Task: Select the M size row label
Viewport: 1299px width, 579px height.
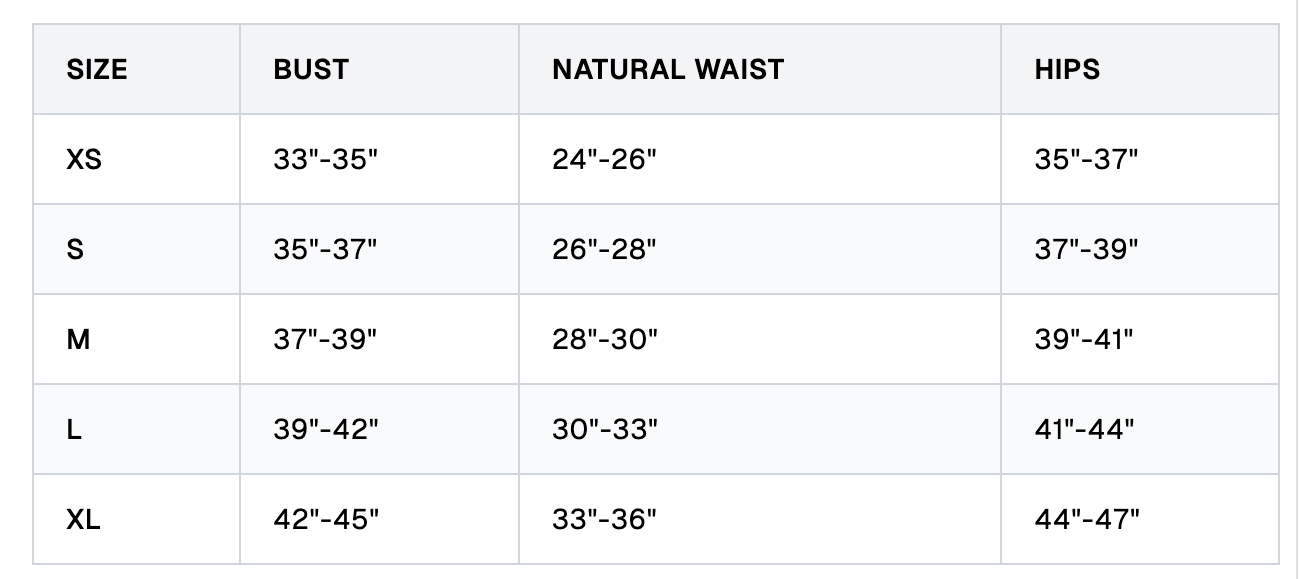Action: pos(78,340)
